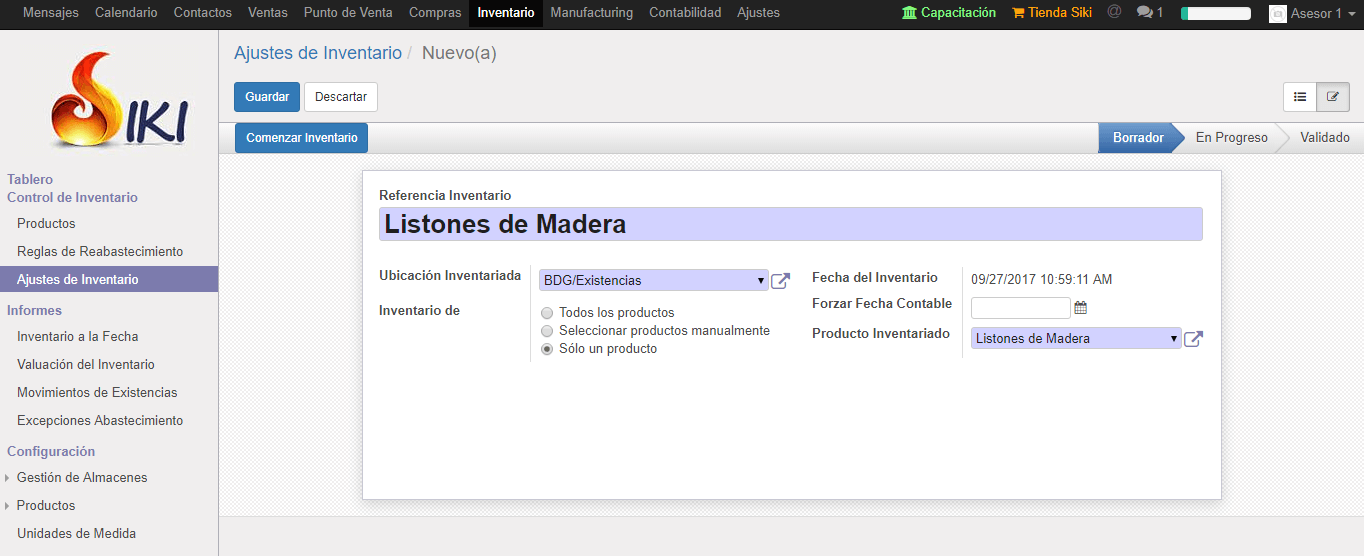Open Movimientos de Existencias
This screenshot has height=556, width=1364.
[x=97, y=392]
